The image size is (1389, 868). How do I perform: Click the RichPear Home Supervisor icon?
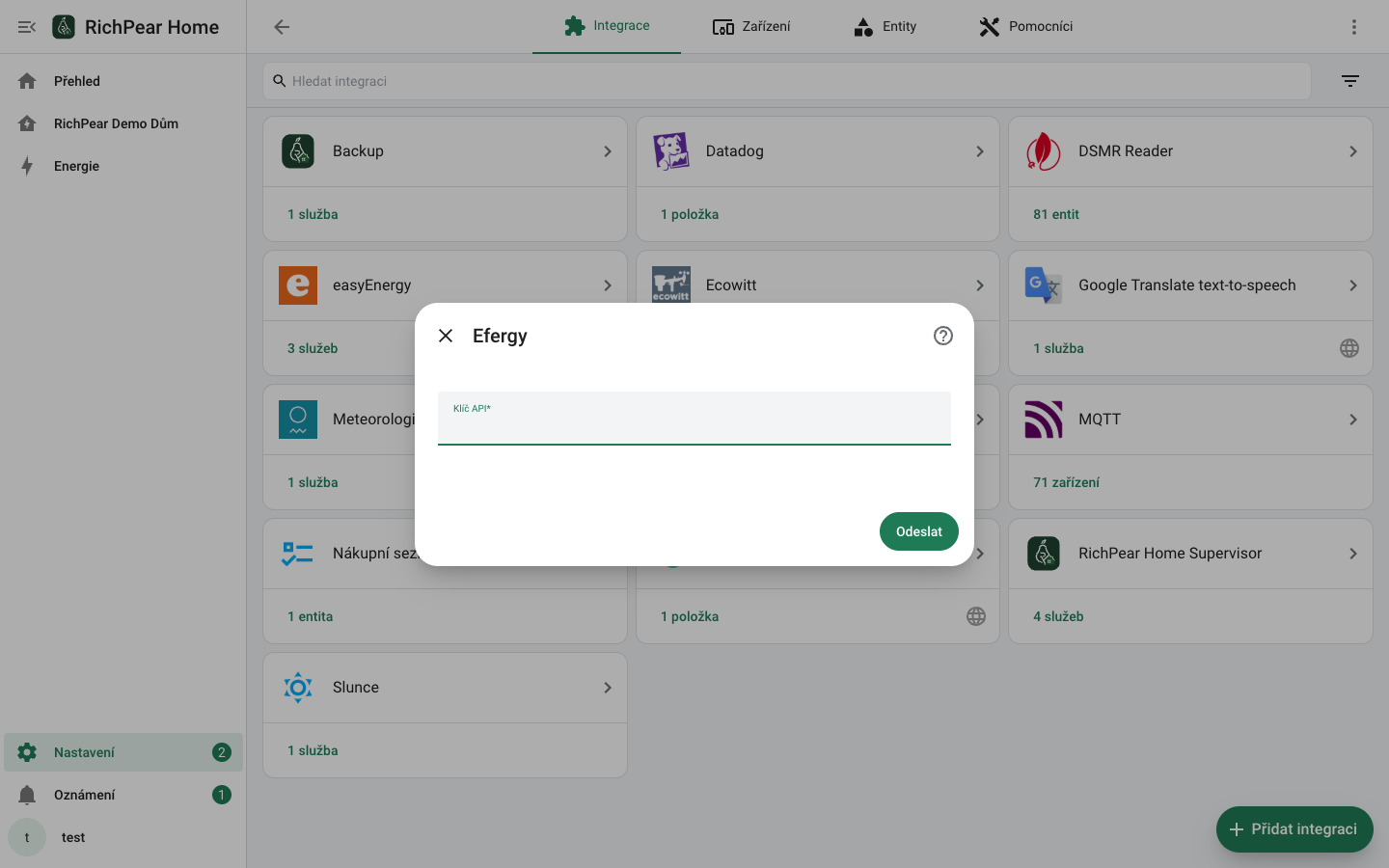coord(1044,554)
